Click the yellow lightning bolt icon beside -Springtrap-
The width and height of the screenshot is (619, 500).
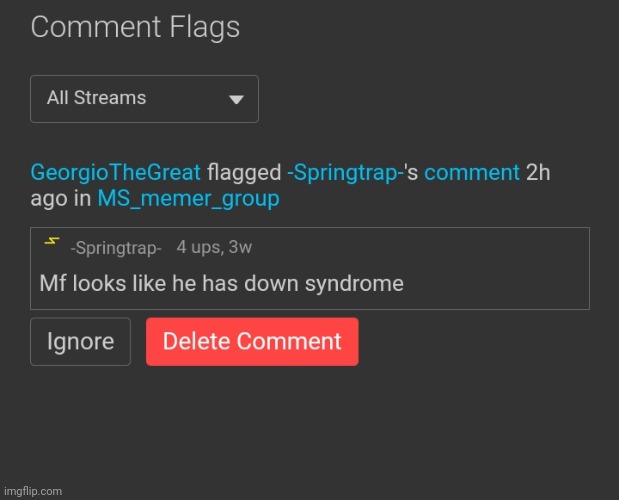[52, 241]
